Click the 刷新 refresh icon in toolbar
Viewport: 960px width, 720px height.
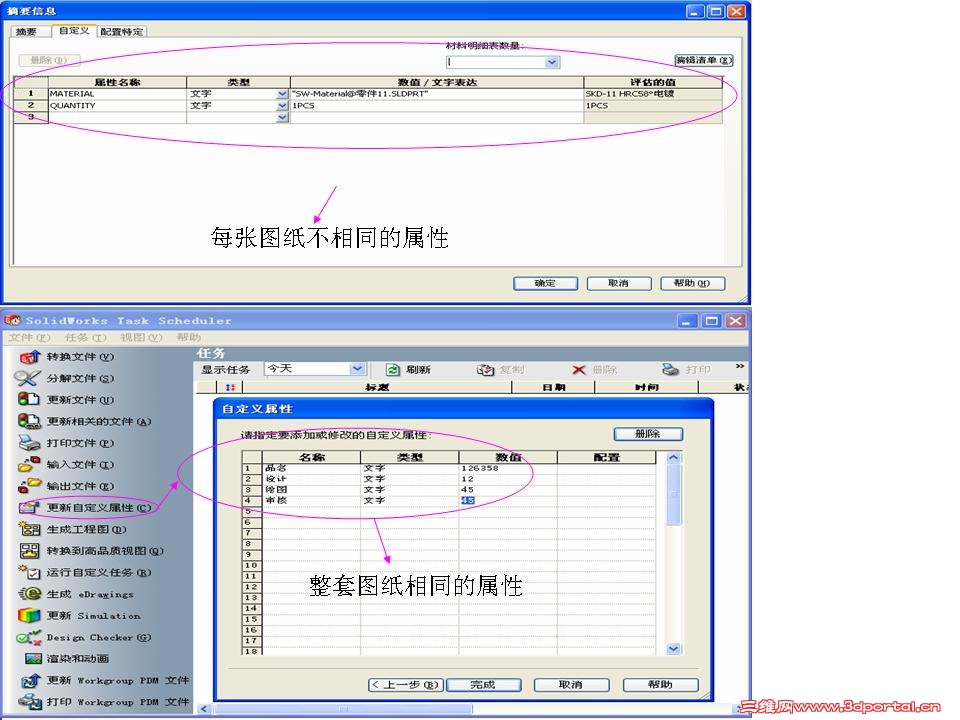click(x=392, y=370)
